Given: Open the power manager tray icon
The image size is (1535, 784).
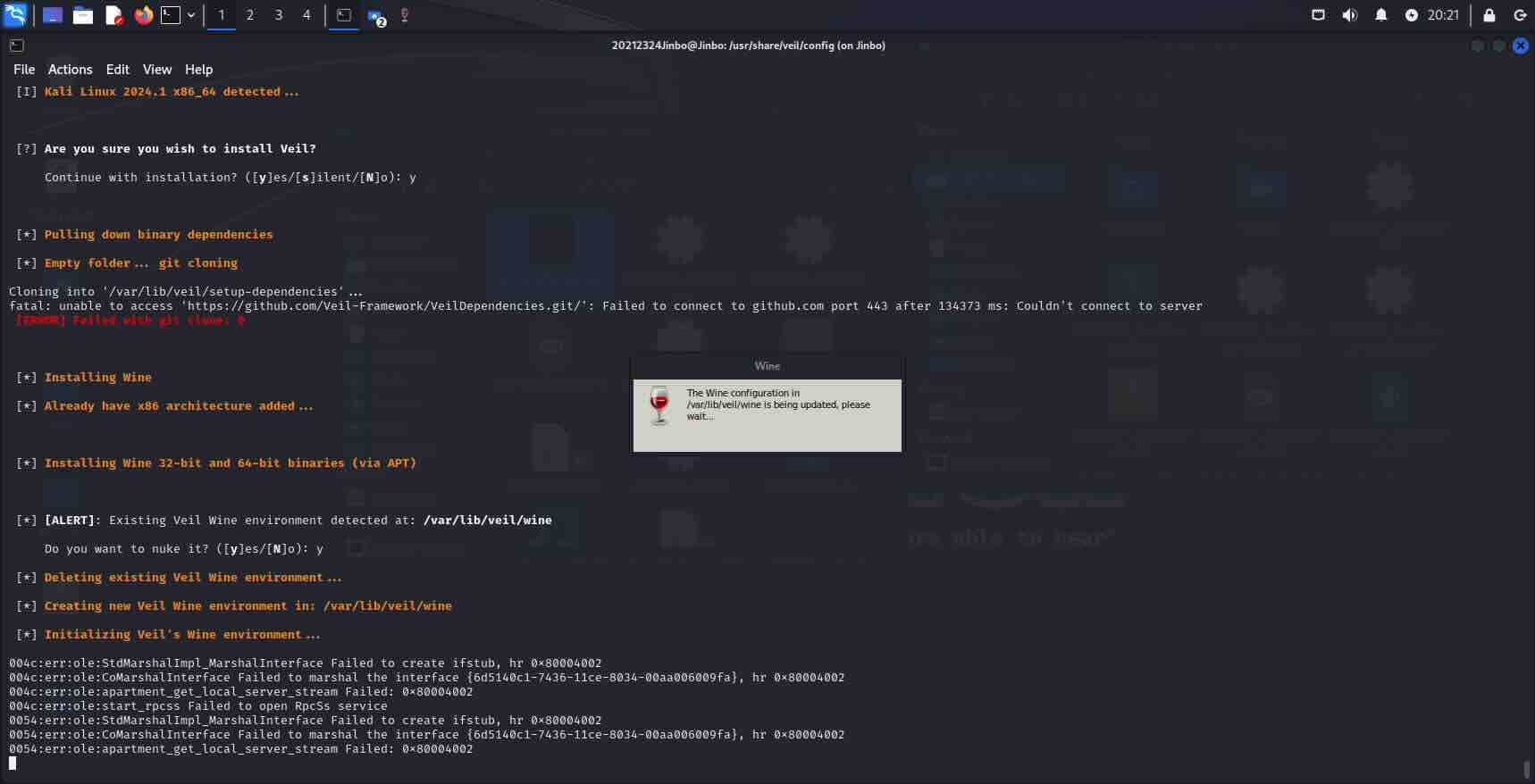Looking at the screenshot, I should tap(1411, 15).
